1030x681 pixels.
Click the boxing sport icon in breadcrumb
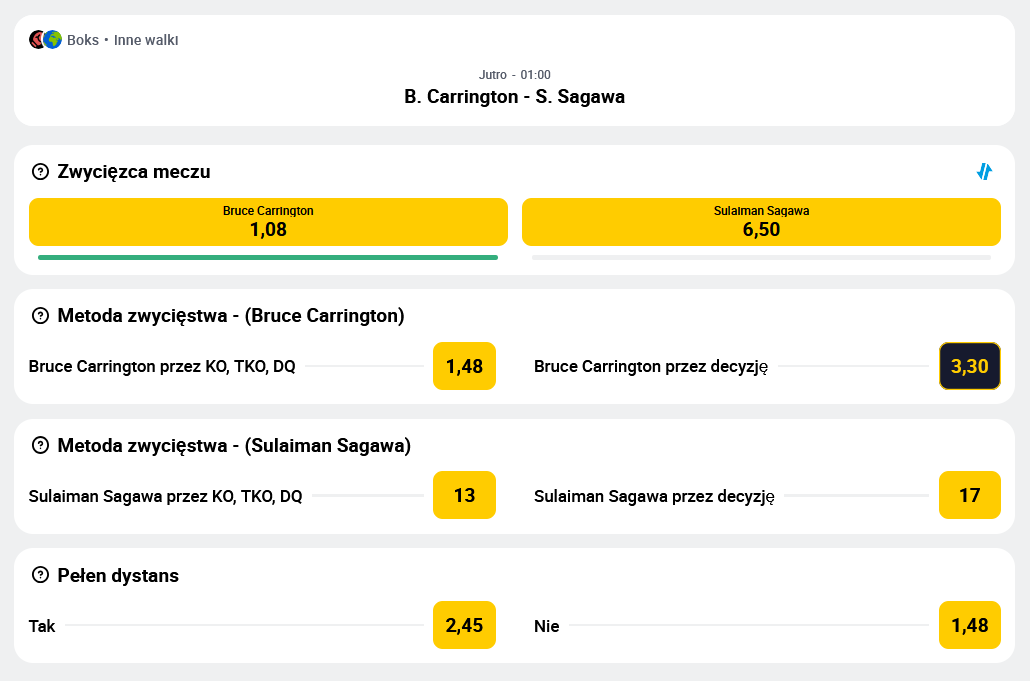[x=37, y=40]
